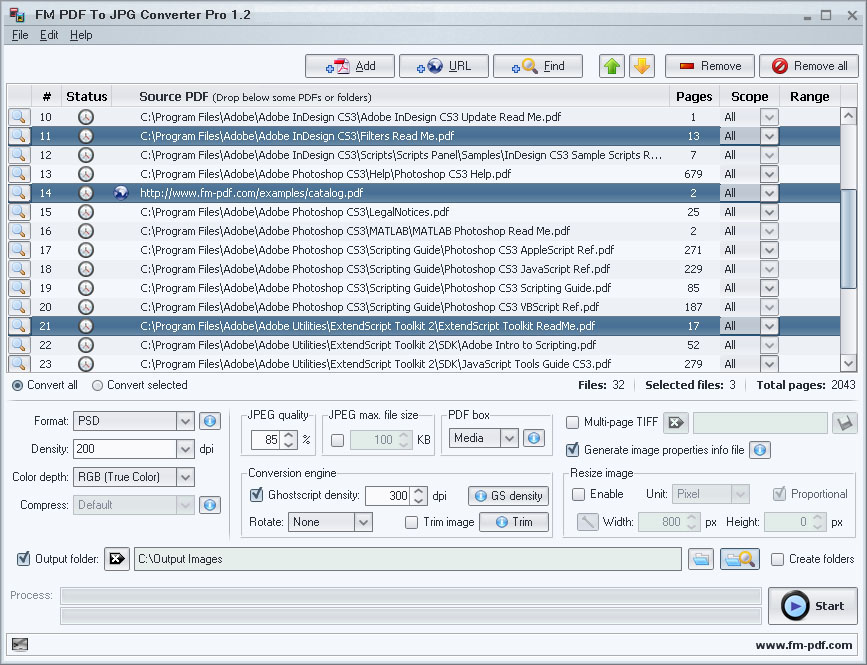Enable the Multi-page TIFF checkbox

[573, 423]
